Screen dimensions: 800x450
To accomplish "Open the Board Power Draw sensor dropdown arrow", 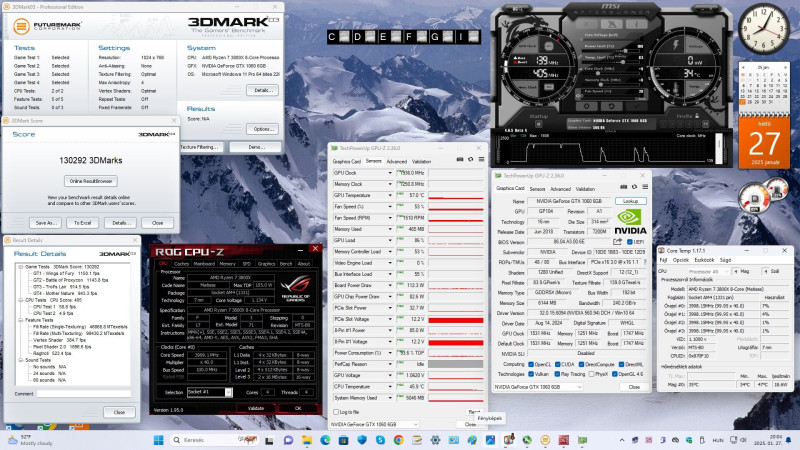I will (390, 285).
